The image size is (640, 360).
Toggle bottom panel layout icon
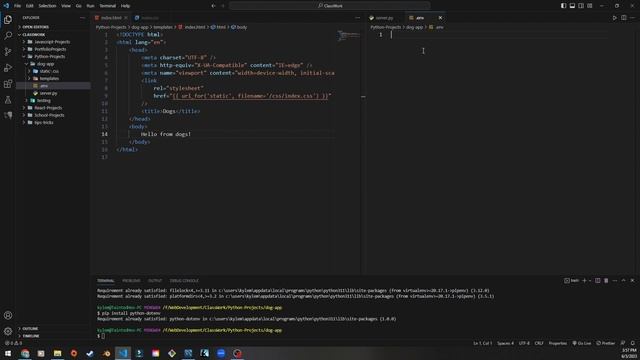(x=572, y=6)
